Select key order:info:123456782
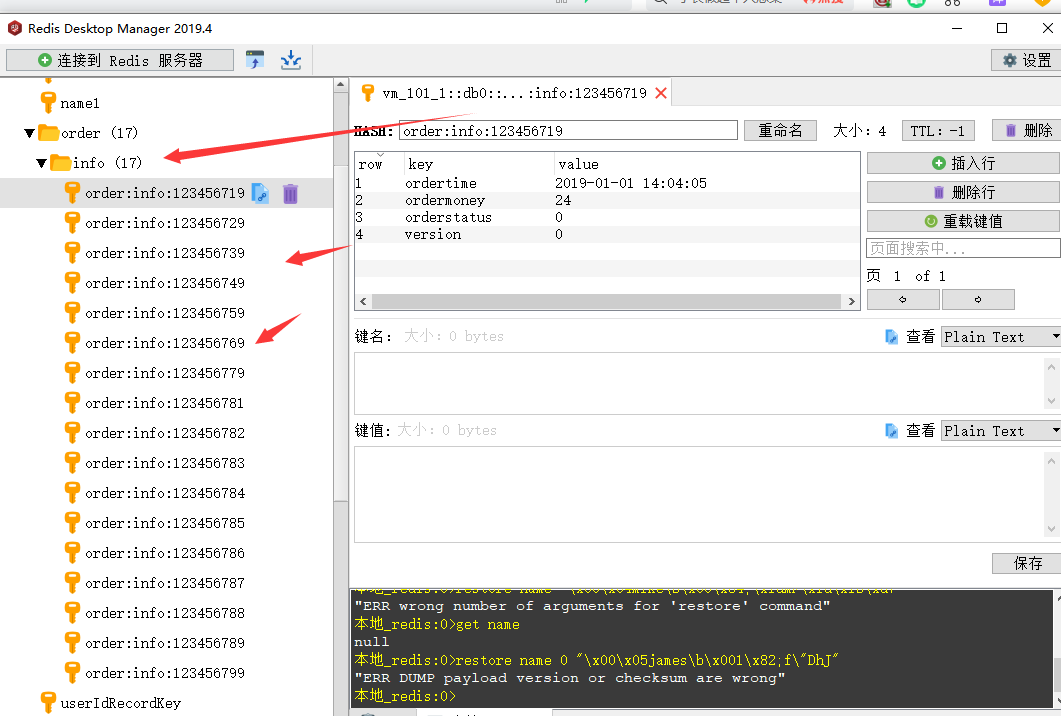 pos(164,433)
